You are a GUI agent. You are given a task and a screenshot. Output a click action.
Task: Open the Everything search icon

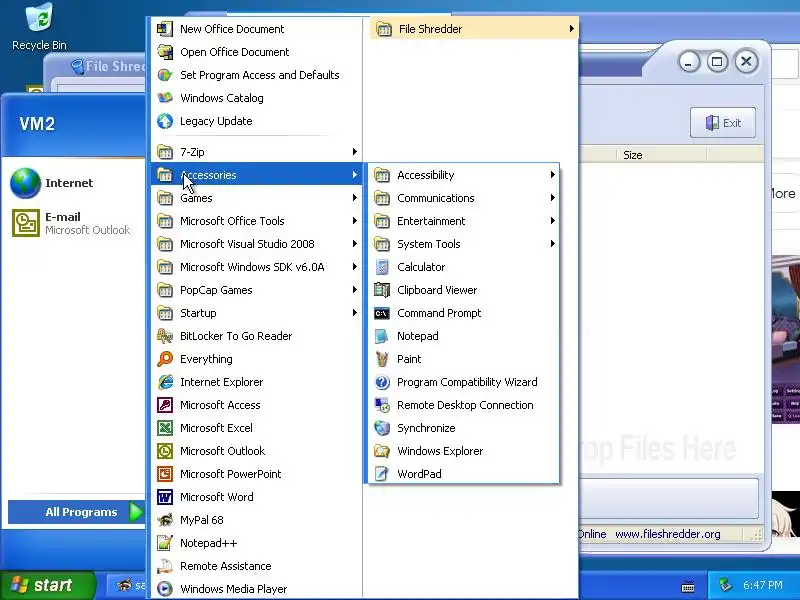tap(165, 359)
